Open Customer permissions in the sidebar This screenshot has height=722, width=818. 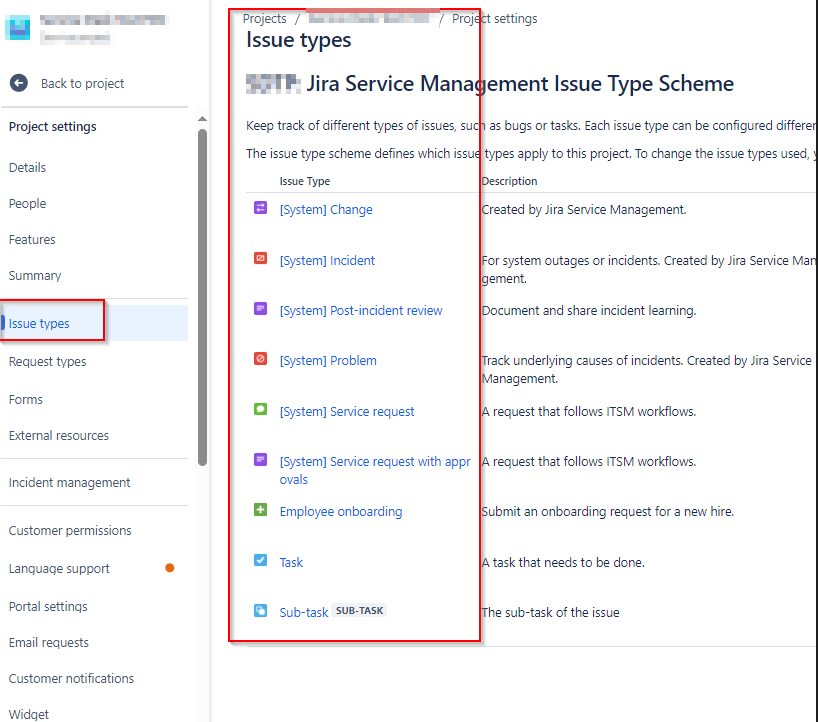click(70, 531)
